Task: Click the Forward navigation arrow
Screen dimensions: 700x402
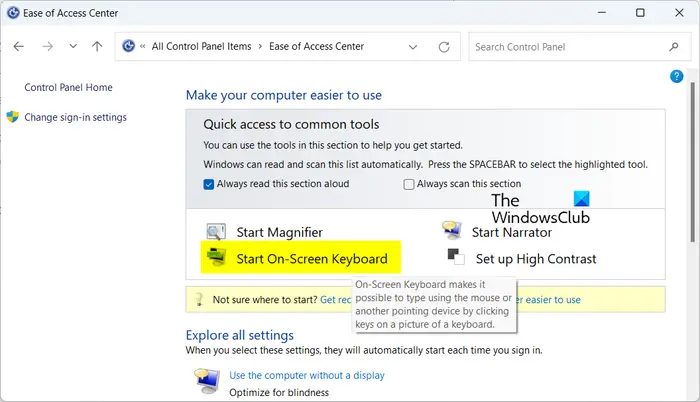Action: (47, 46)
